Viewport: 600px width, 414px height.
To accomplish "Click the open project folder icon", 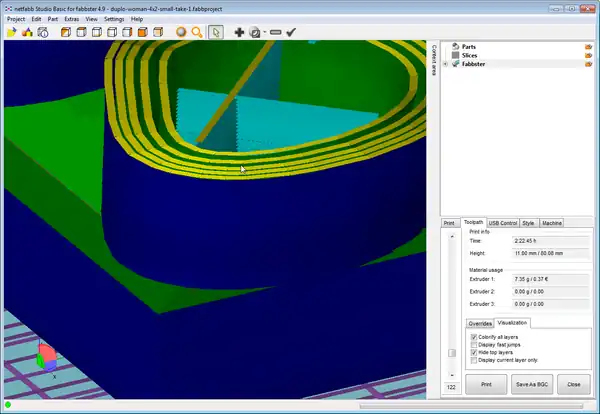I will (11, 32).
